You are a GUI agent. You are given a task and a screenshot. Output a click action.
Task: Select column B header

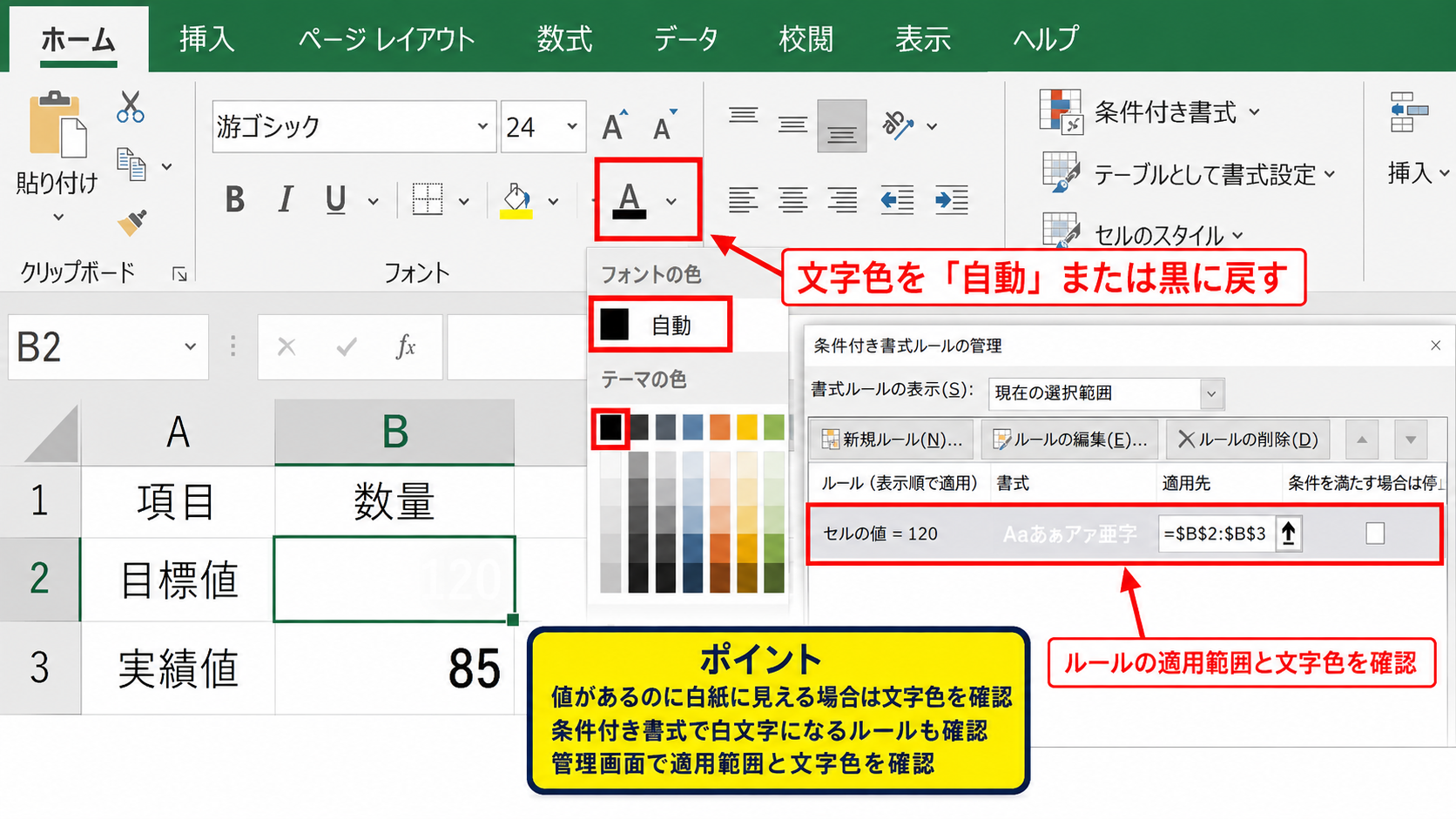tap(394, 432)
